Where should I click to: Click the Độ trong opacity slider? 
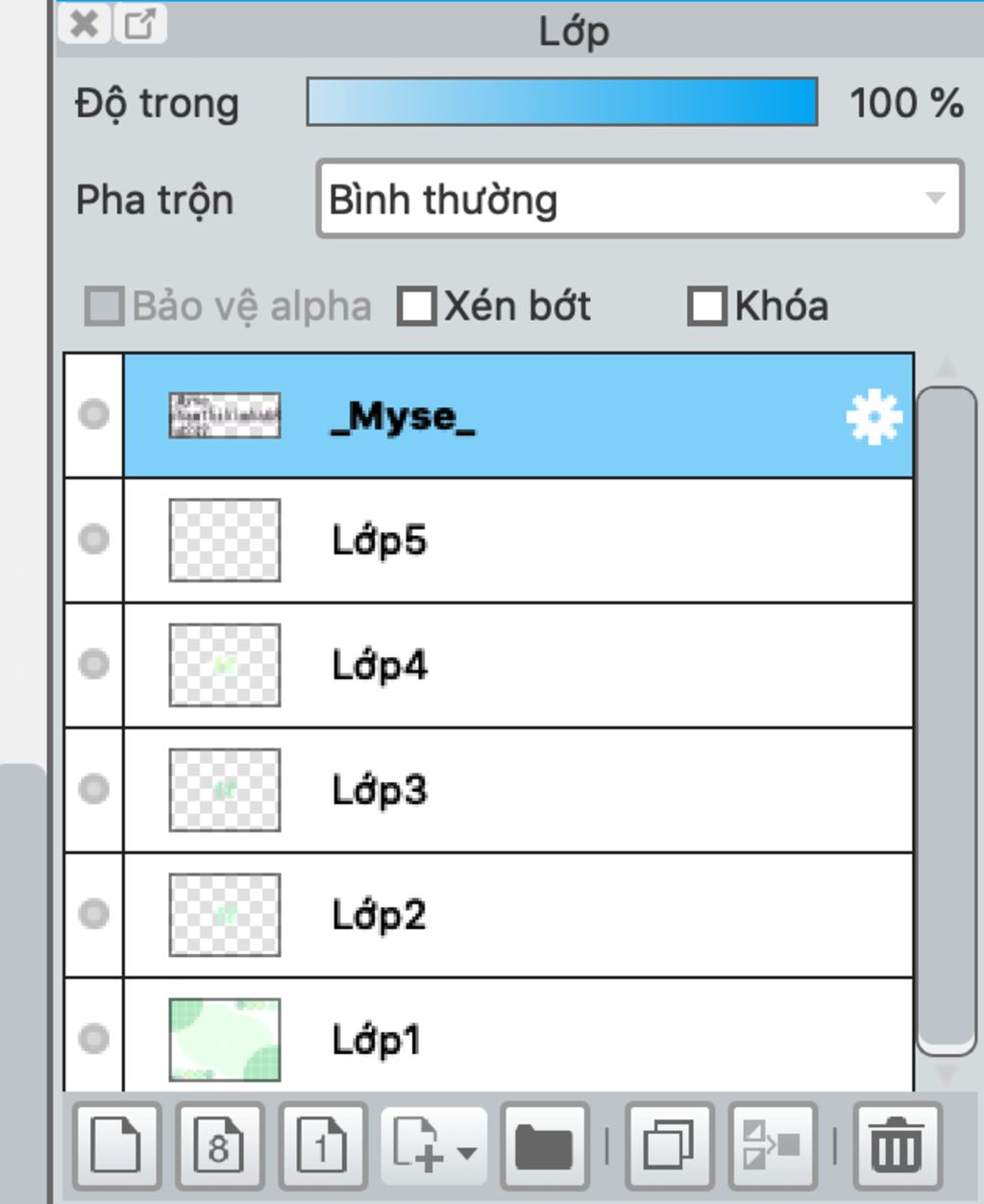point(562,102)
